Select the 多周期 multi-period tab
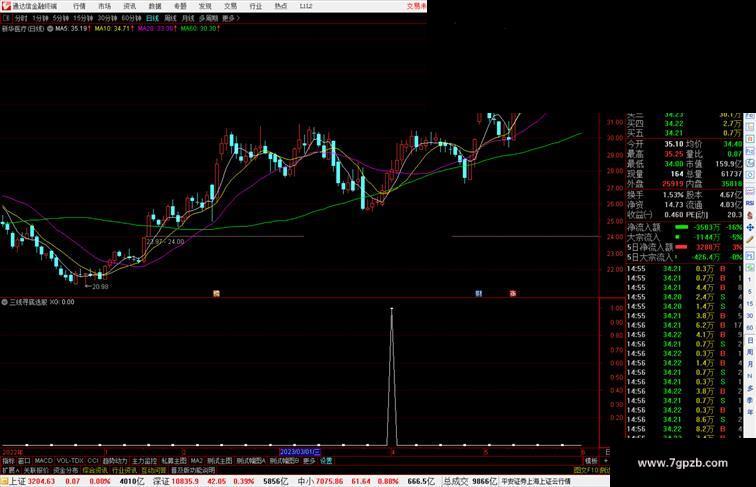This screenshot has width=756, height=487. click(x=208, y=18)
